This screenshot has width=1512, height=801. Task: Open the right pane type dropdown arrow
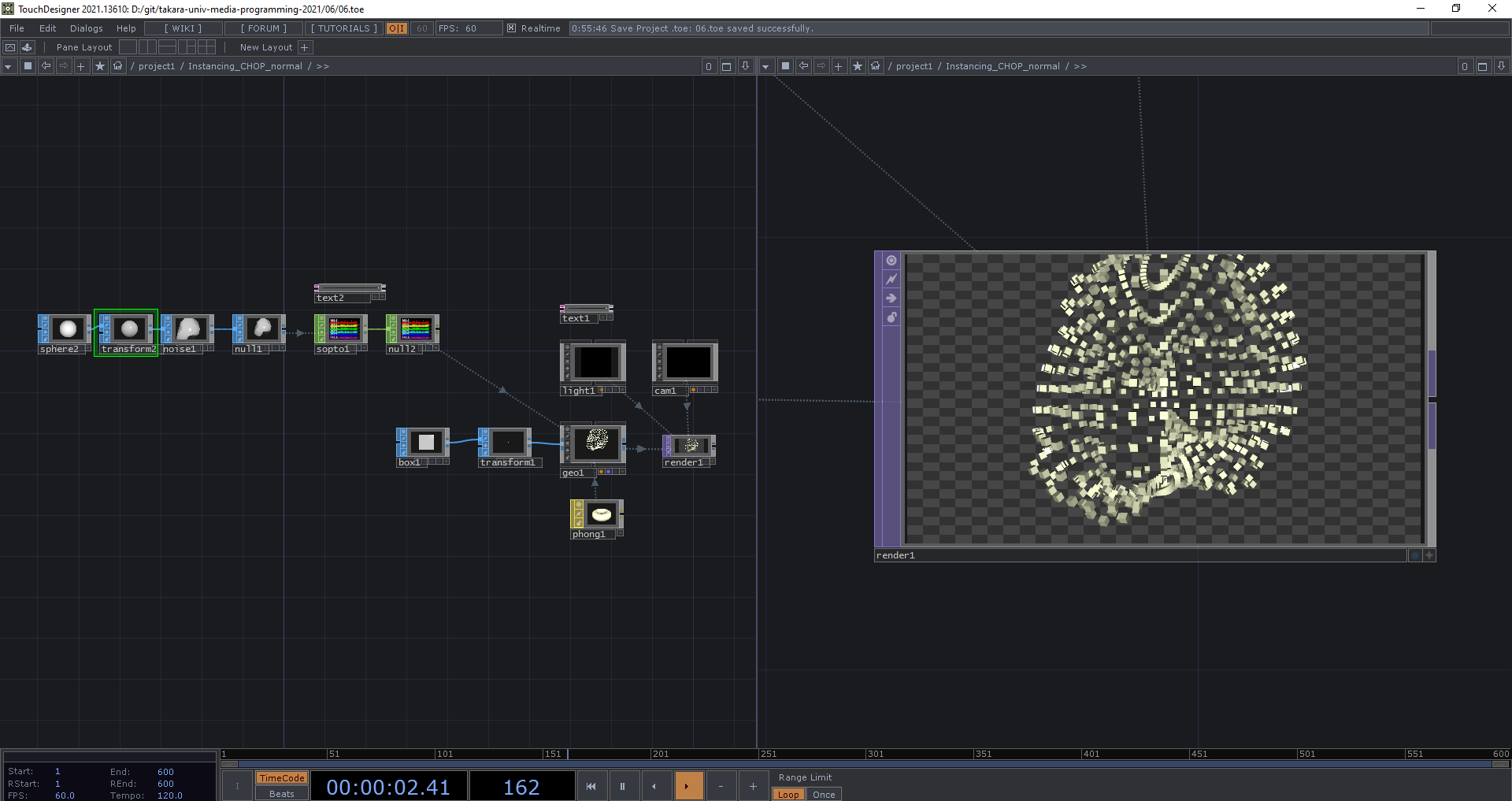(x=765, y=66)
